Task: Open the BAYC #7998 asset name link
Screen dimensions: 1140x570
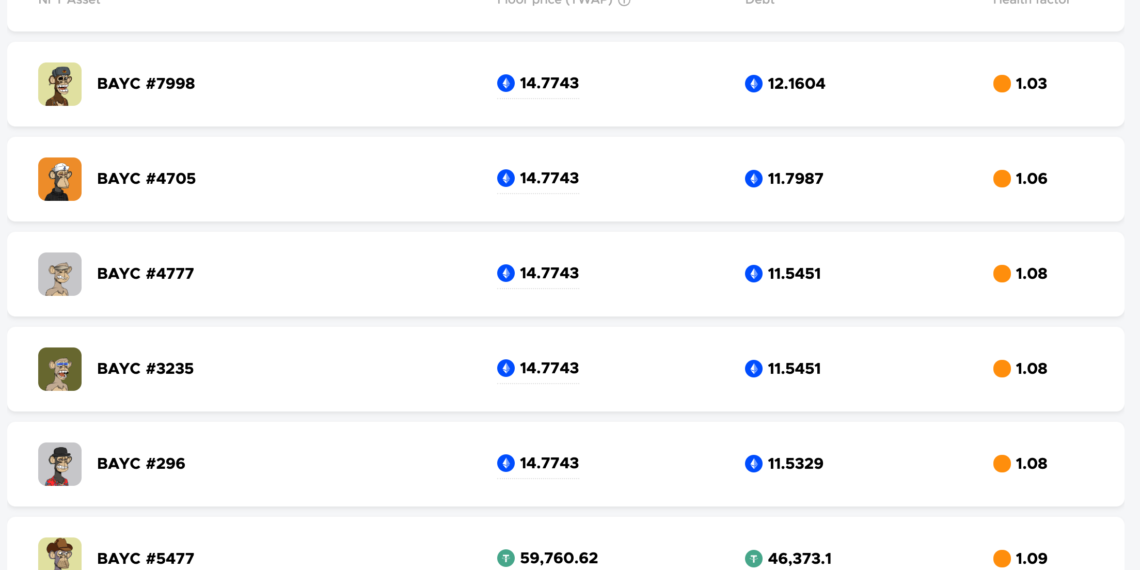Action: point(146,84)
